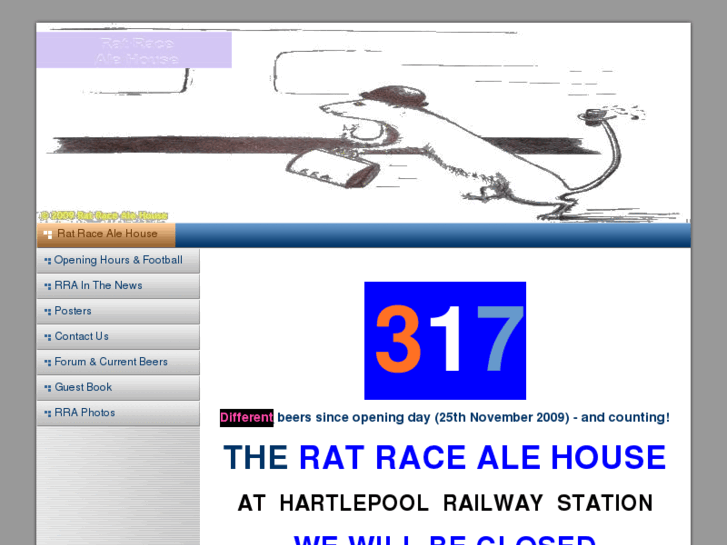The width and height of the screenshot is (727, 545).
Task: Click the rat cartoon banner image
Action: 364,123
